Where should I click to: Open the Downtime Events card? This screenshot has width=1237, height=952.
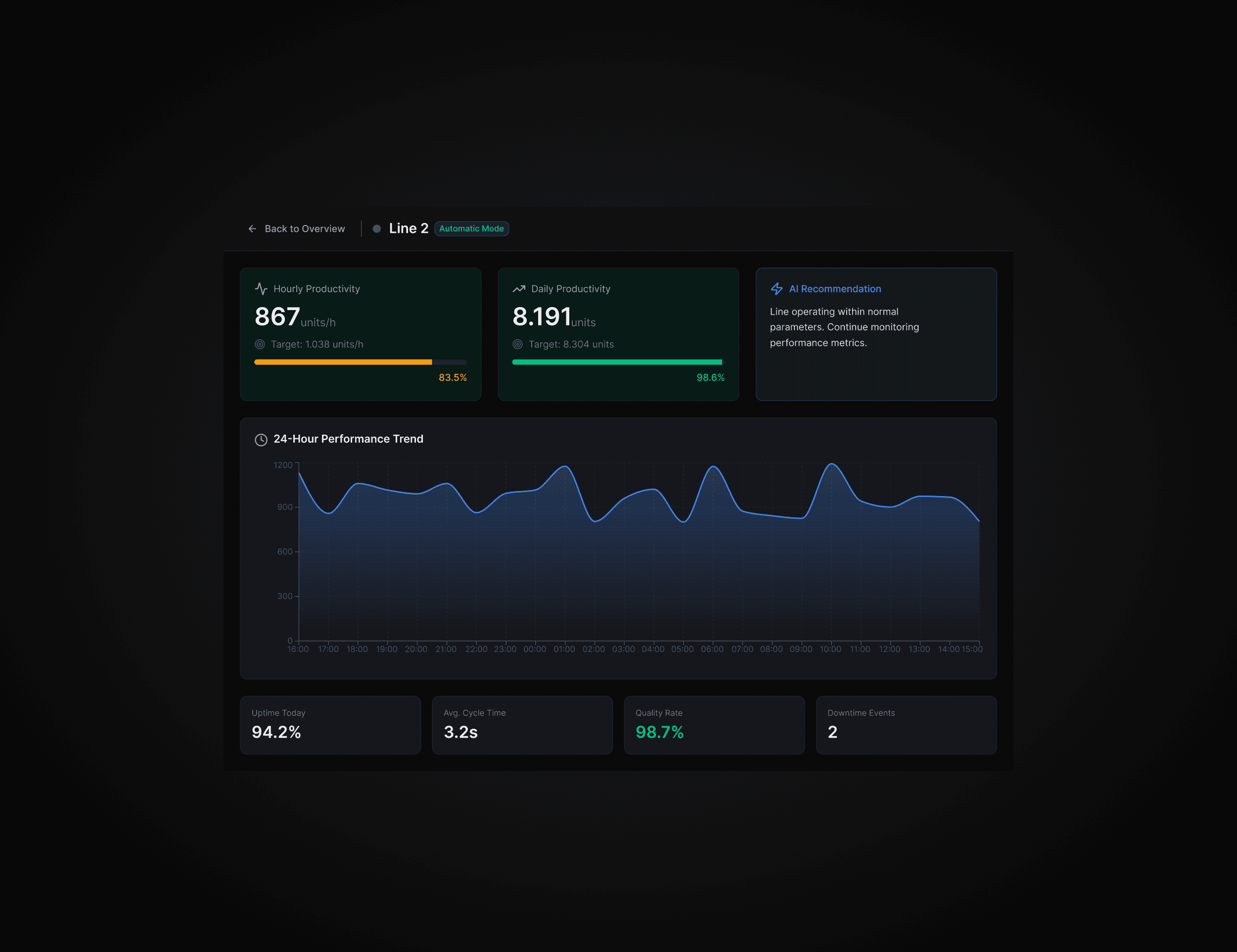pyautogui.click(x=906, y=725)
